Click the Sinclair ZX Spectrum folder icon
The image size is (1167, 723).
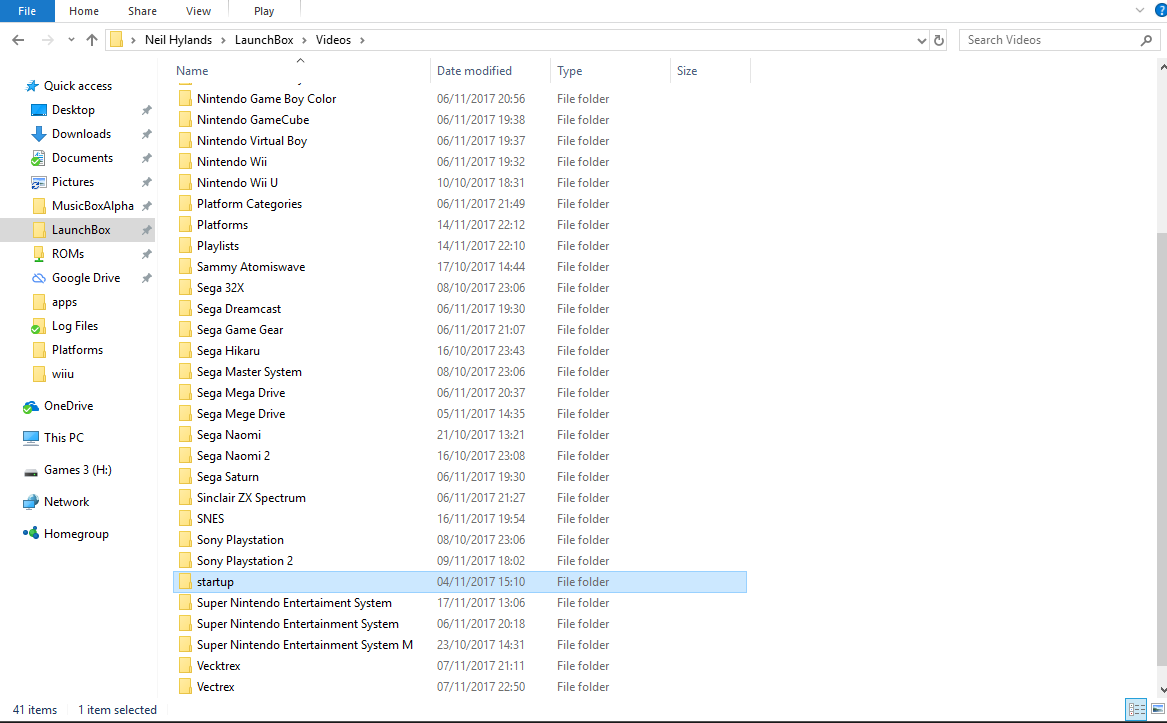[x=185, y=498]
